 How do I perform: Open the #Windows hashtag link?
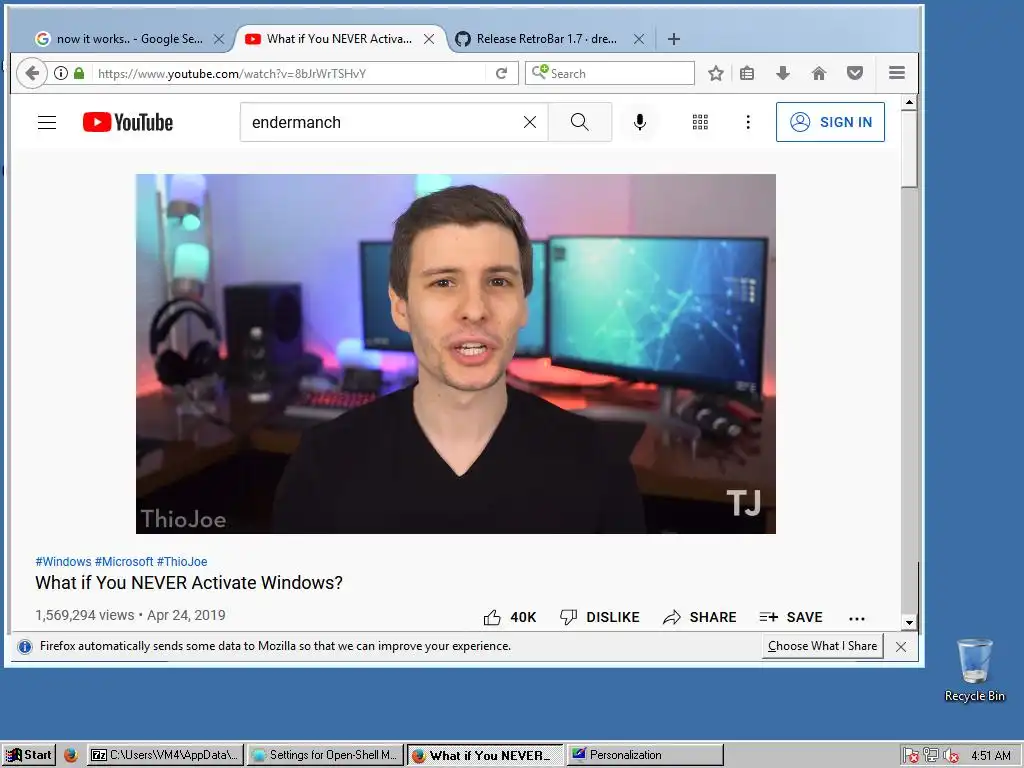[63, 562]
